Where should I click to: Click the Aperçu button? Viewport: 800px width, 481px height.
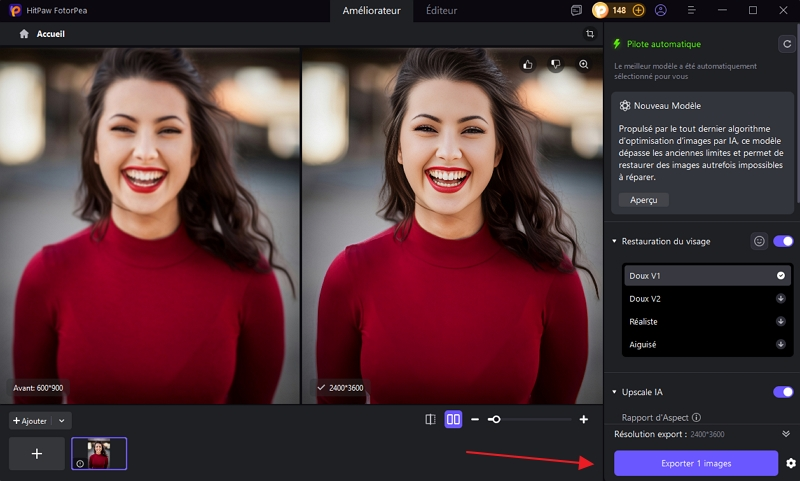(x=644, y=200)
